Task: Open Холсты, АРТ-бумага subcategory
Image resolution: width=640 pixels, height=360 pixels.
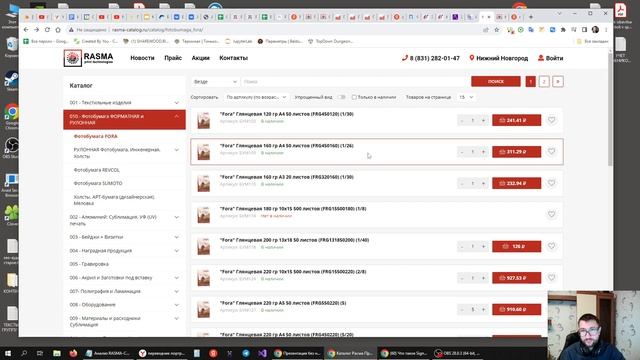Action: pyautogui.click(x=114, y=200)
